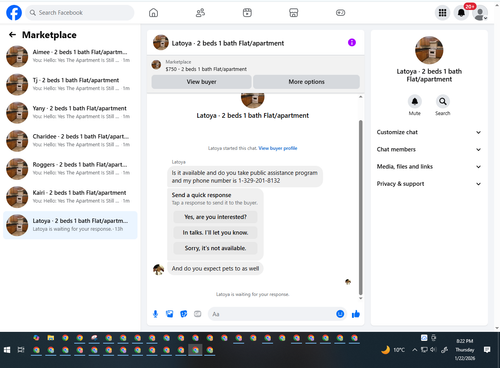Expand Chat members section
The height and width of the screenshot is (368, 500).
[x=429, y=149]
